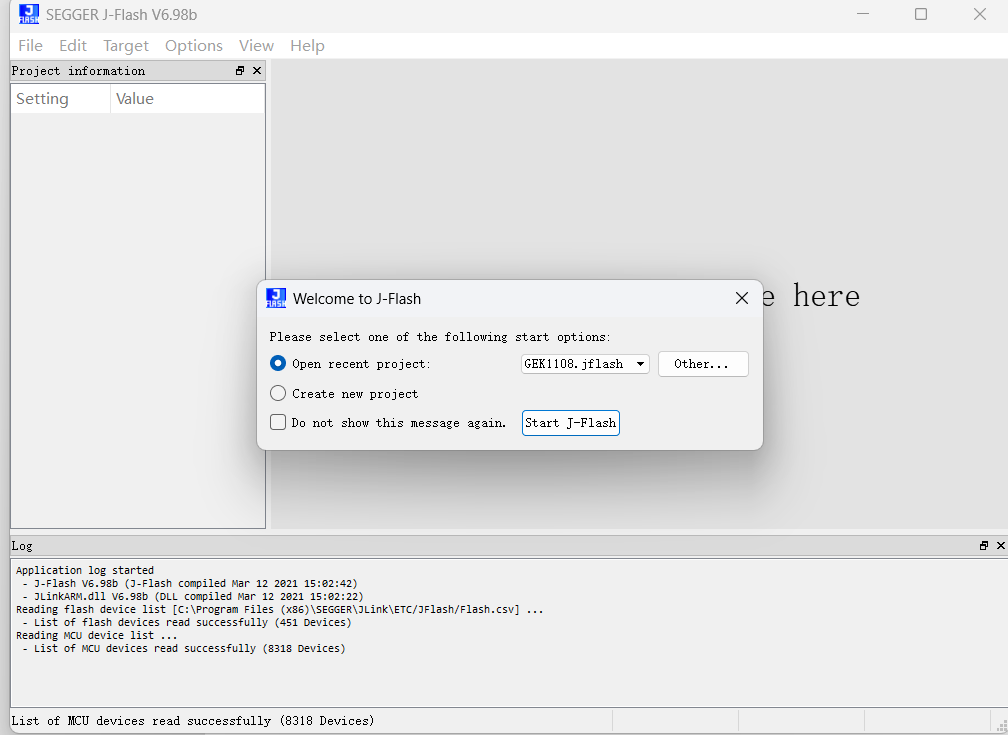The height and width of the screenshot is (735, 1008).
Task: Undock the Project information panel
Action: pyautogui.click(x=240, y=71)
